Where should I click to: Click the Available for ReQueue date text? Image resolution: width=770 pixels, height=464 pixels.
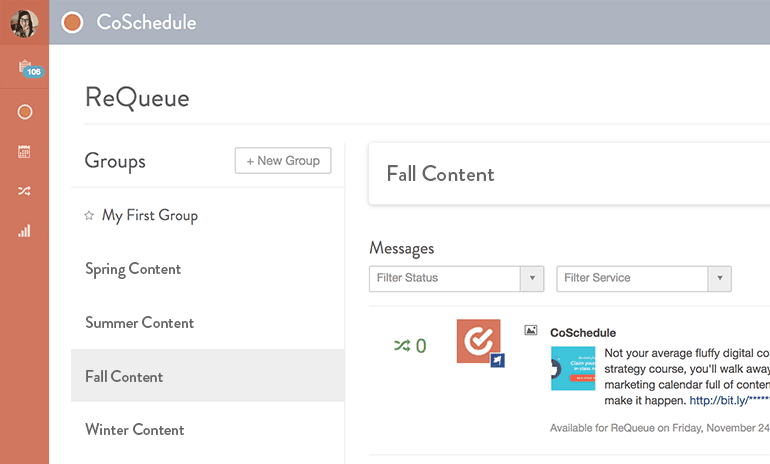(x=660, y=428)
